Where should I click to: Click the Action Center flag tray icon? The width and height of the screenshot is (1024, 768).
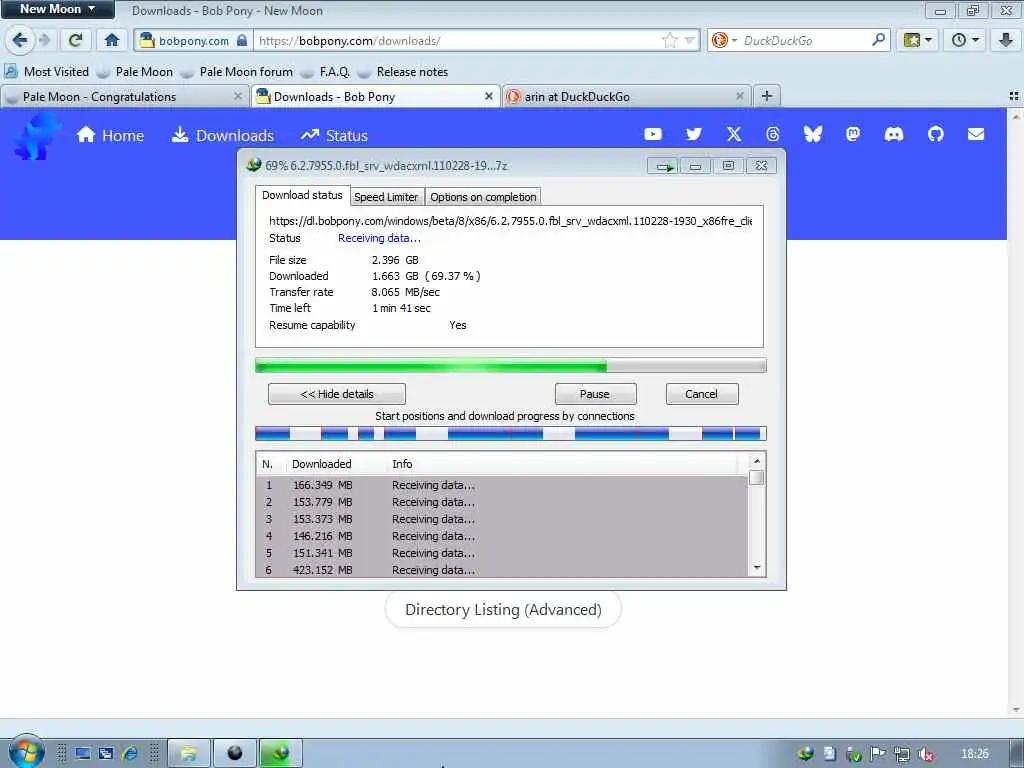tap(877, 754)
